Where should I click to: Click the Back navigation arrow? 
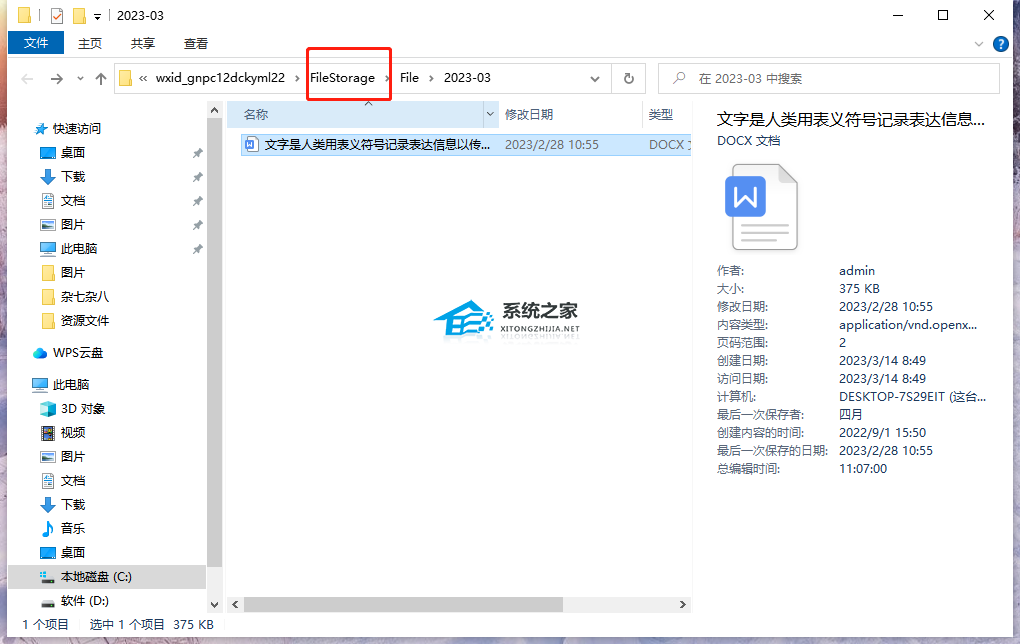pyautogui.click(x=28, y=78)
